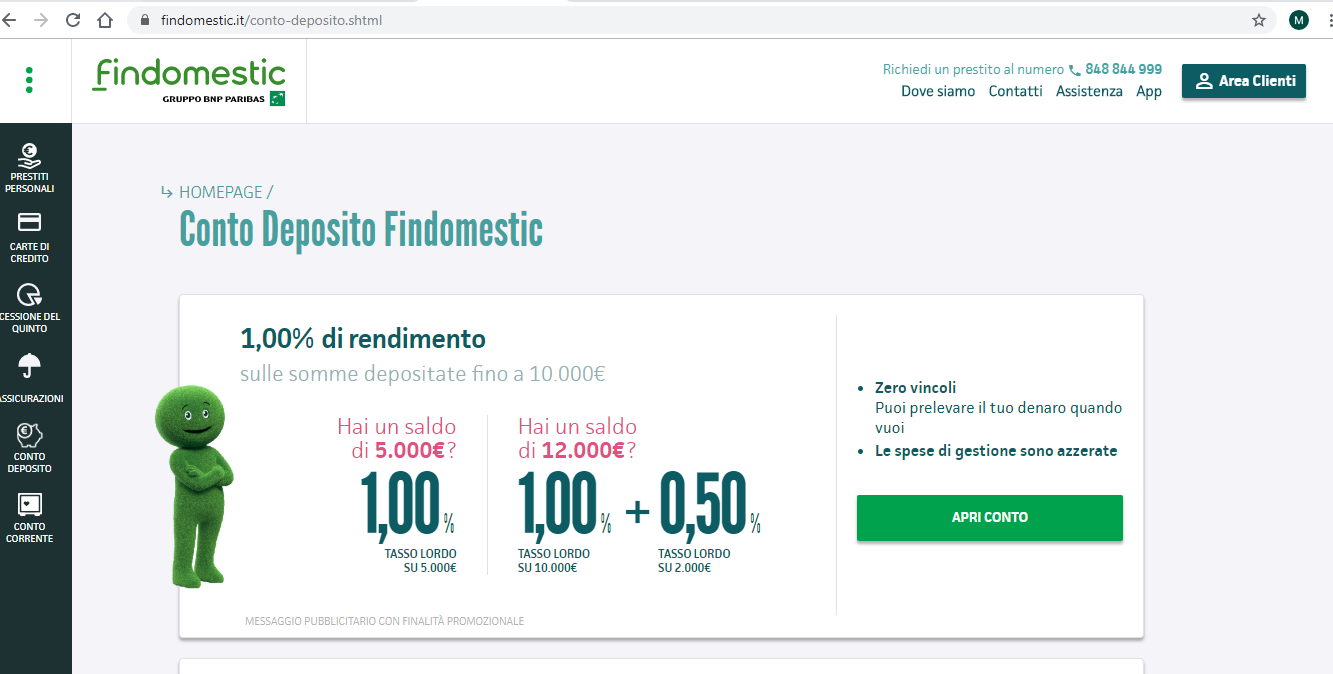Image resolution: width=1333 pixels, height=674 pixels.
Task: Click the 'Zero vincoli' bullet text
Action: [916, 388]
